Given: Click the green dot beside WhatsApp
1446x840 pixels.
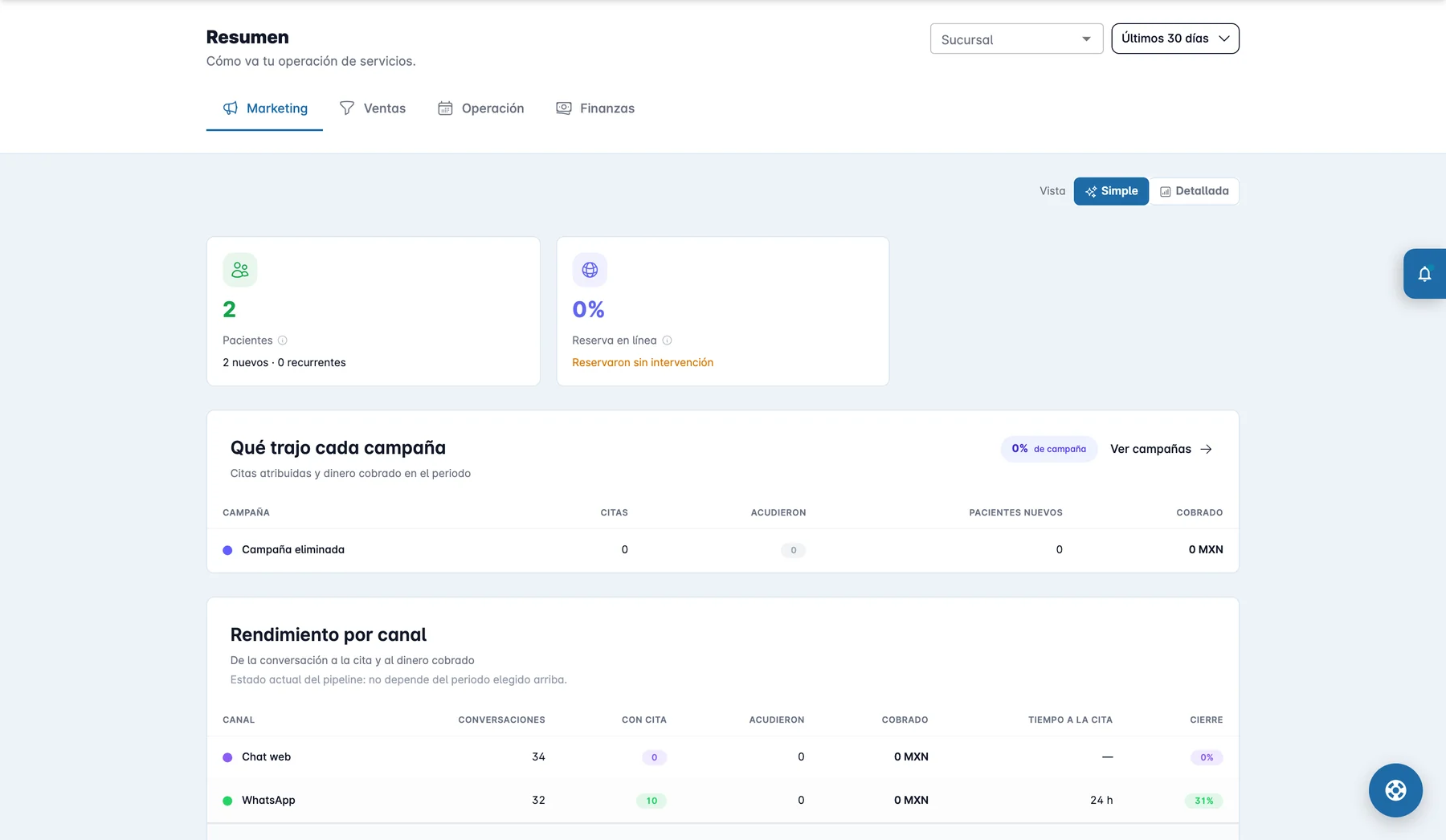Looking at the screenshot, I should (x=227, y=801).
